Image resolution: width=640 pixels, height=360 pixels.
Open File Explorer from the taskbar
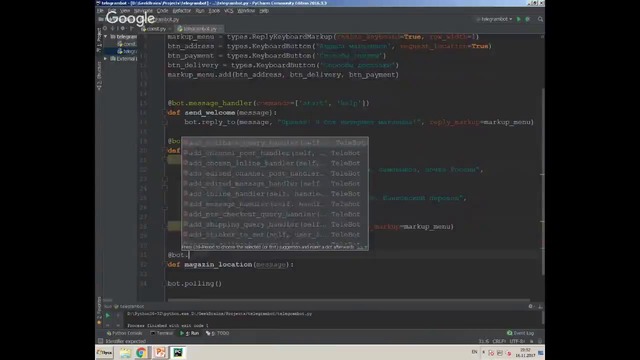click(x=125, y=353)
